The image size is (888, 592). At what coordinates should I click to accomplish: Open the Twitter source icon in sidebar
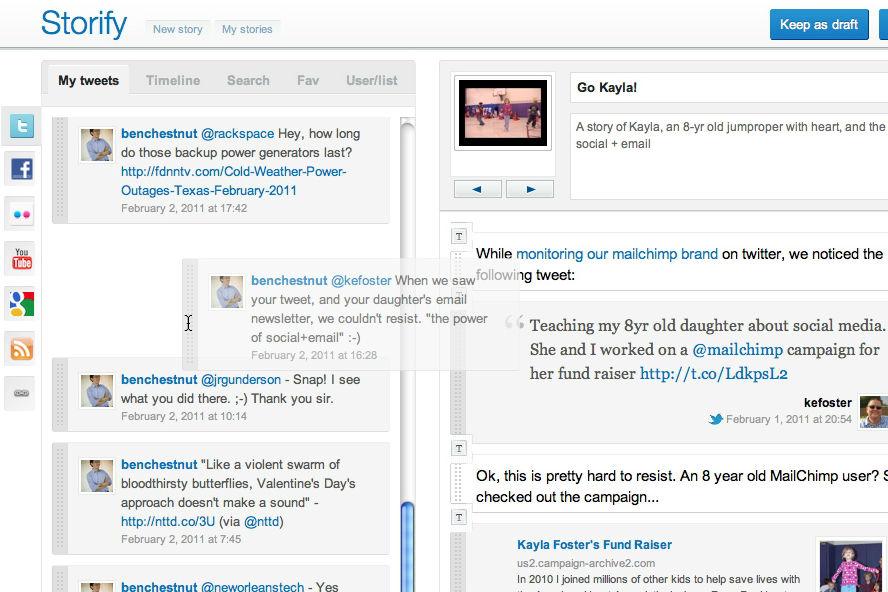pyautogui.click(x=22, y=125)
